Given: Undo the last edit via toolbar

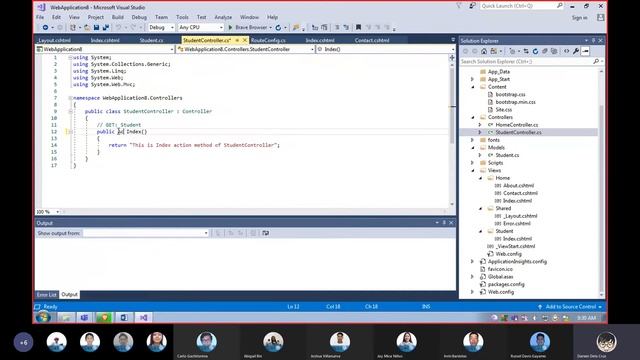Looking at the screenshot, I should (x=118, y=27).
